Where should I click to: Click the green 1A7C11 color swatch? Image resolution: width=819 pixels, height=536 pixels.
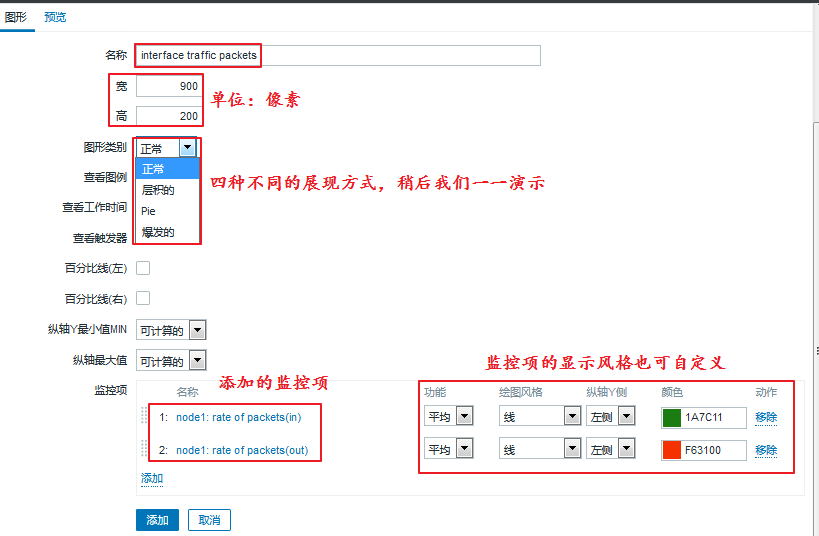(672, 418)
